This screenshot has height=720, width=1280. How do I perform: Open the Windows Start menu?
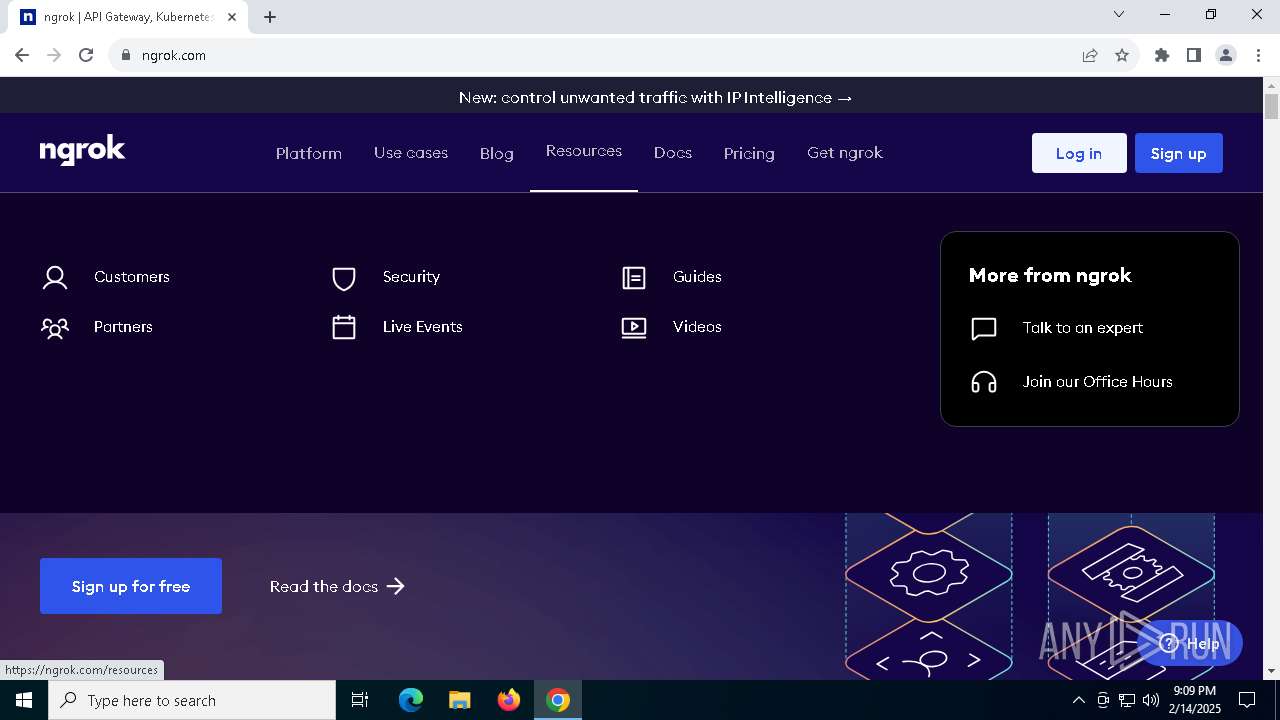pyautogui.click(x=24, y=700)
